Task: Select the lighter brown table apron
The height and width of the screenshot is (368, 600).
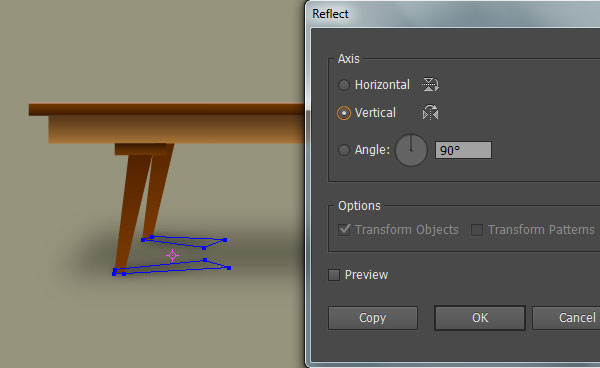Action: pyautogui.click(x=177, y=130)
